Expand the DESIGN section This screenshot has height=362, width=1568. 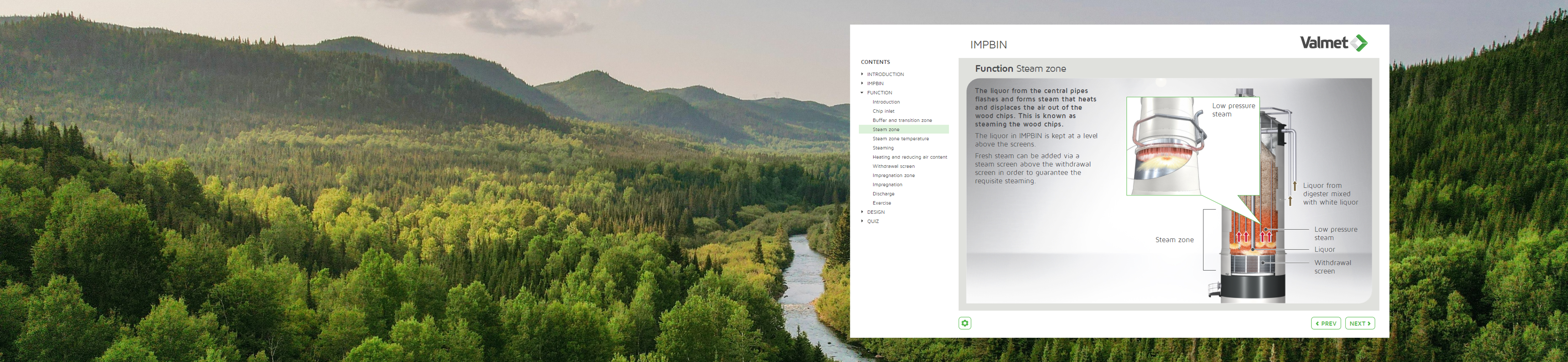(875, 212)
